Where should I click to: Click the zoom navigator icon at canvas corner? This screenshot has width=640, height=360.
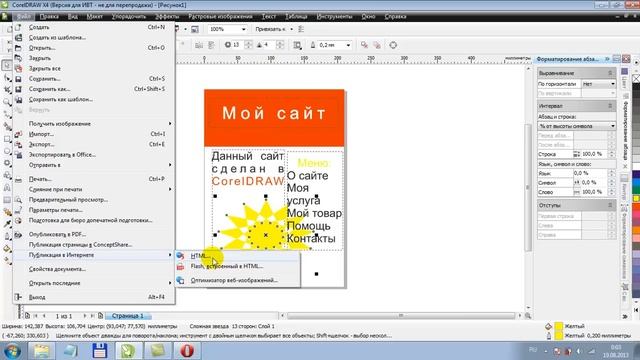[528, 316]
